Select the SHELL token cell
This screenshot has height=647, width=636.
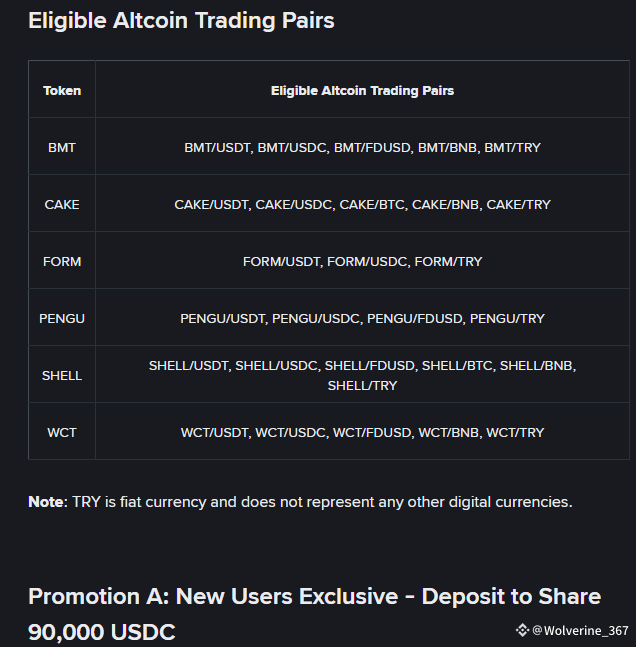(x=62, y=375)
